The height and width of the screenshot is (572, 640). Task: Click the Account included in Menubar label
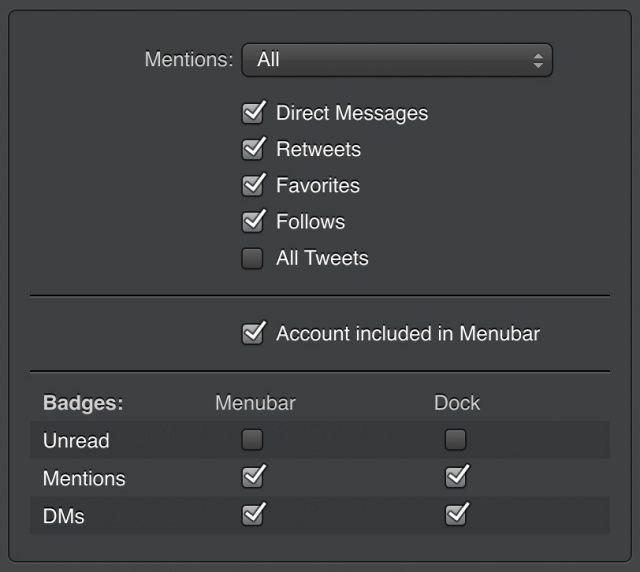coord(408,334)
